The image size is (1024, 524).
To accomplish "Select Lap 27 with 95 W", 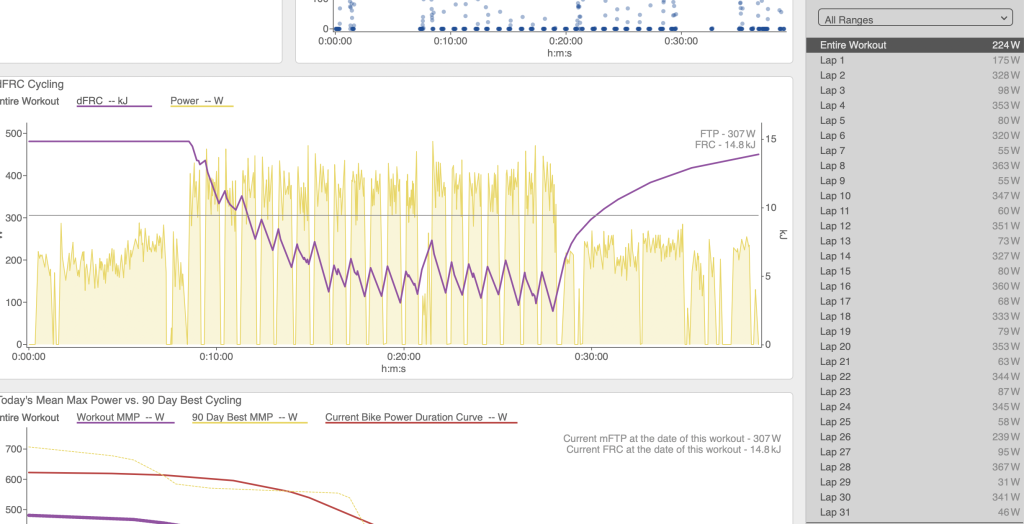I will click(914, 451).
